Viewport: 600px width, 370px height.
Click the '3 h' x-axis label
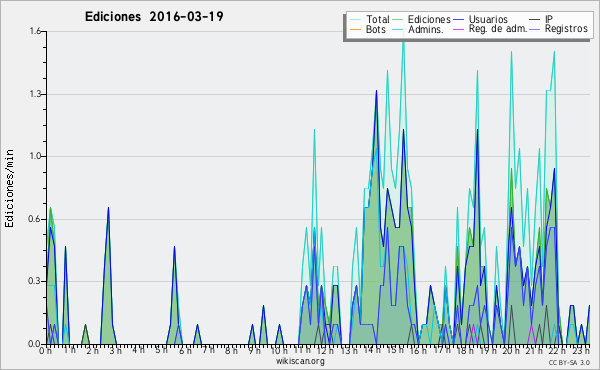coord(115,350)
